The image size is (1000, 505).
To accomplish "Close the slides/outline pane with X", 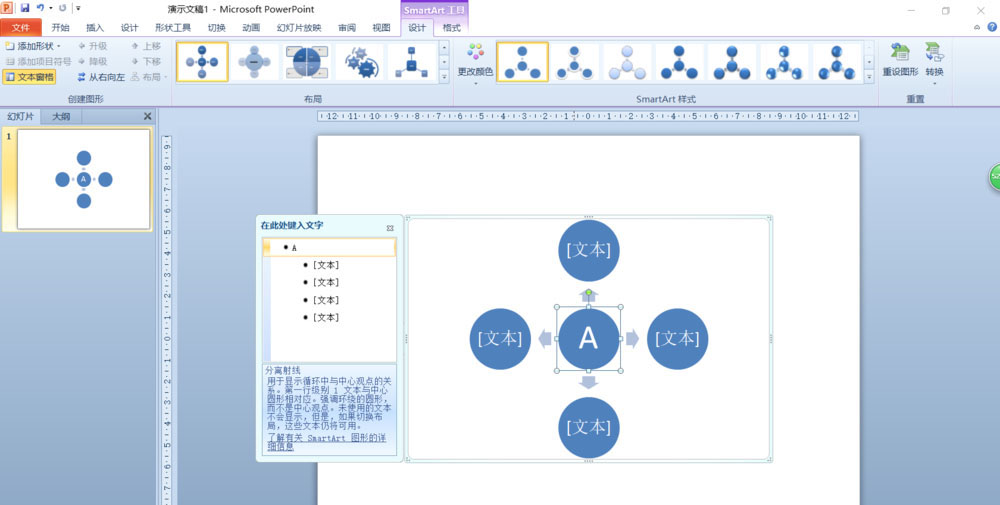I will click(148, 116).
